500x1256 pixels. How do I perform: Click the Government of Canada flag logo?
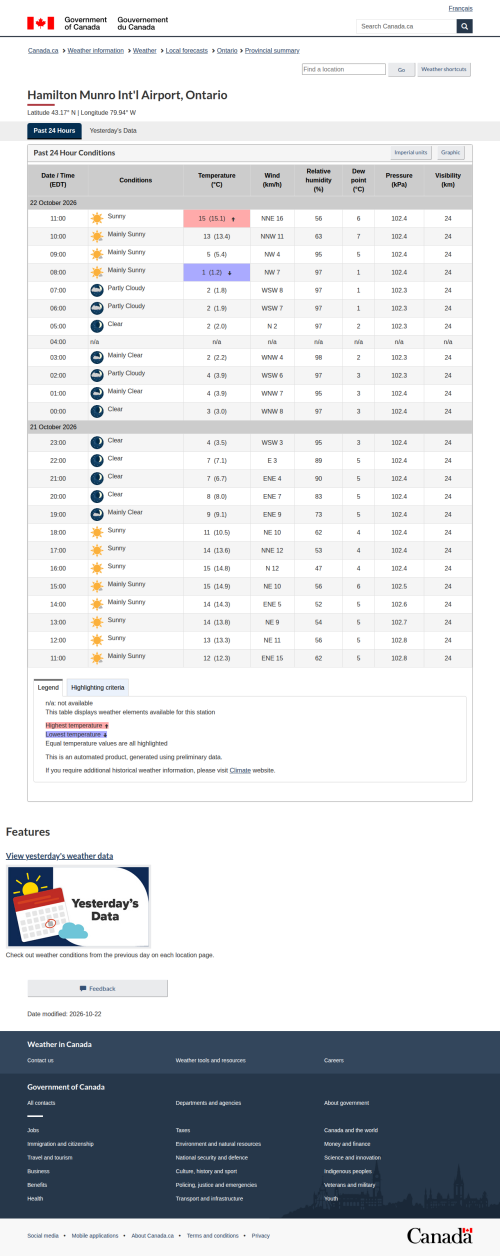(x=41, y=23)
